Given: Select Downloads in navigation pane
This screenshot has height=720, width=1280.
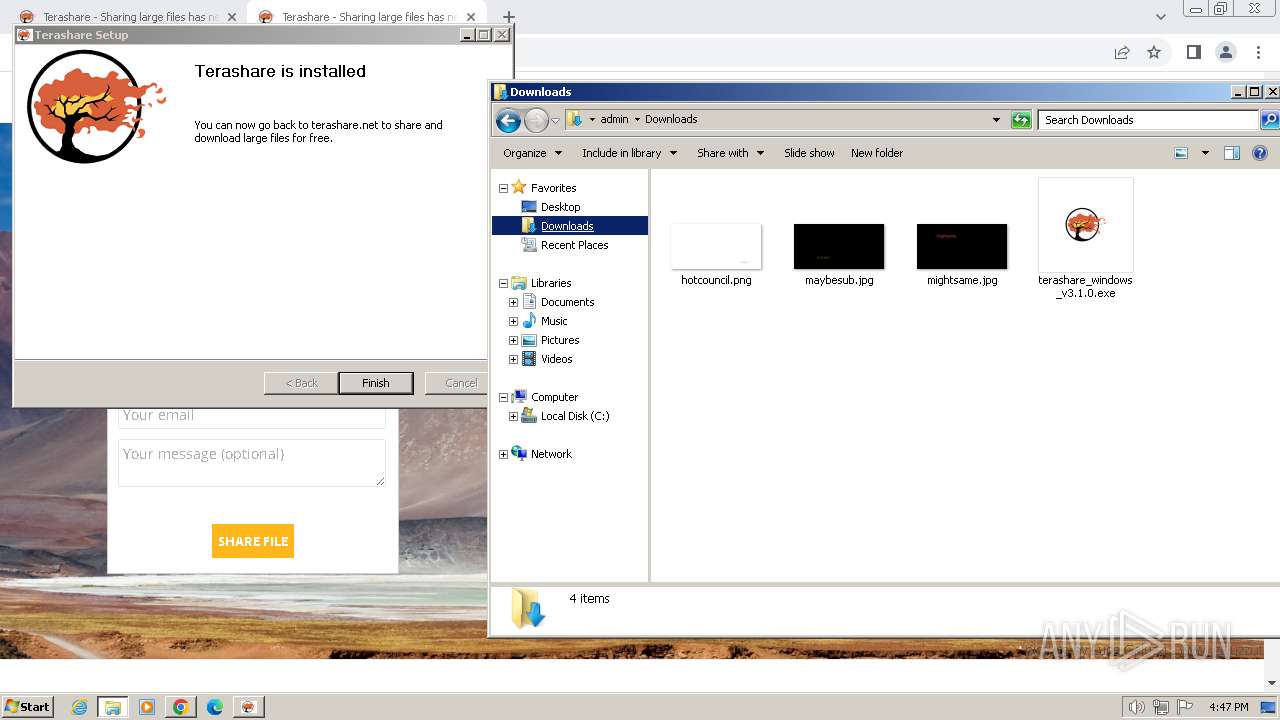Looking at the screenshot, I should click(x=567, y=226).
